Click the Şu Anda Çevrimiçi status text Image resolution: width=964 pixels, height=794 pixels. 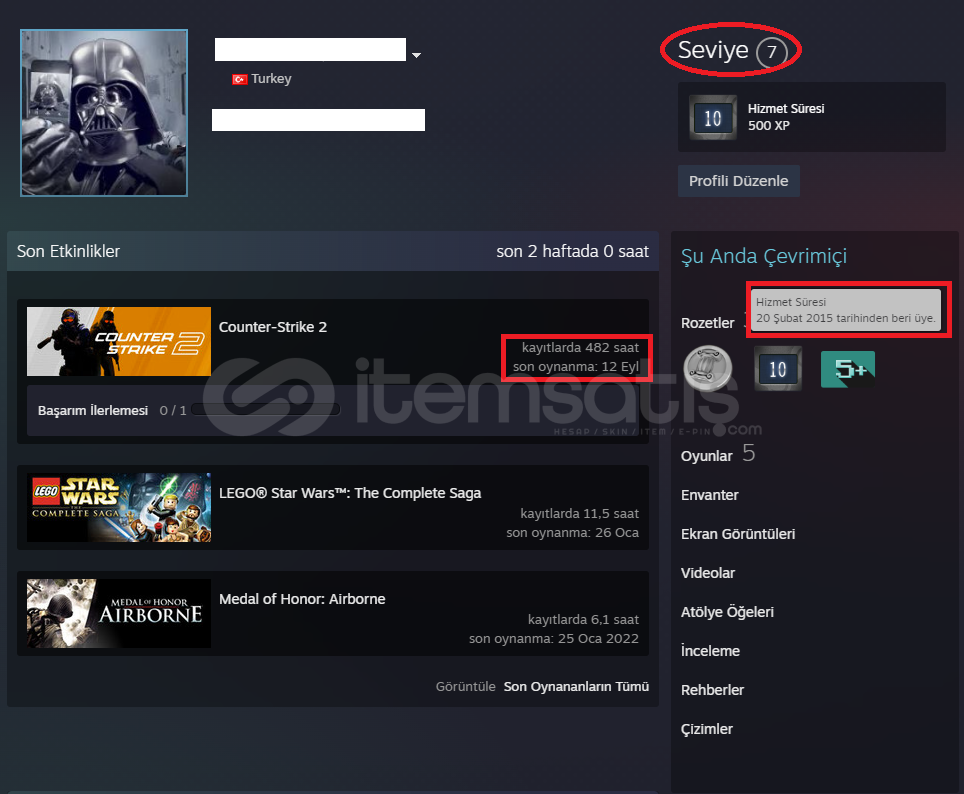(x=764, y=256)
